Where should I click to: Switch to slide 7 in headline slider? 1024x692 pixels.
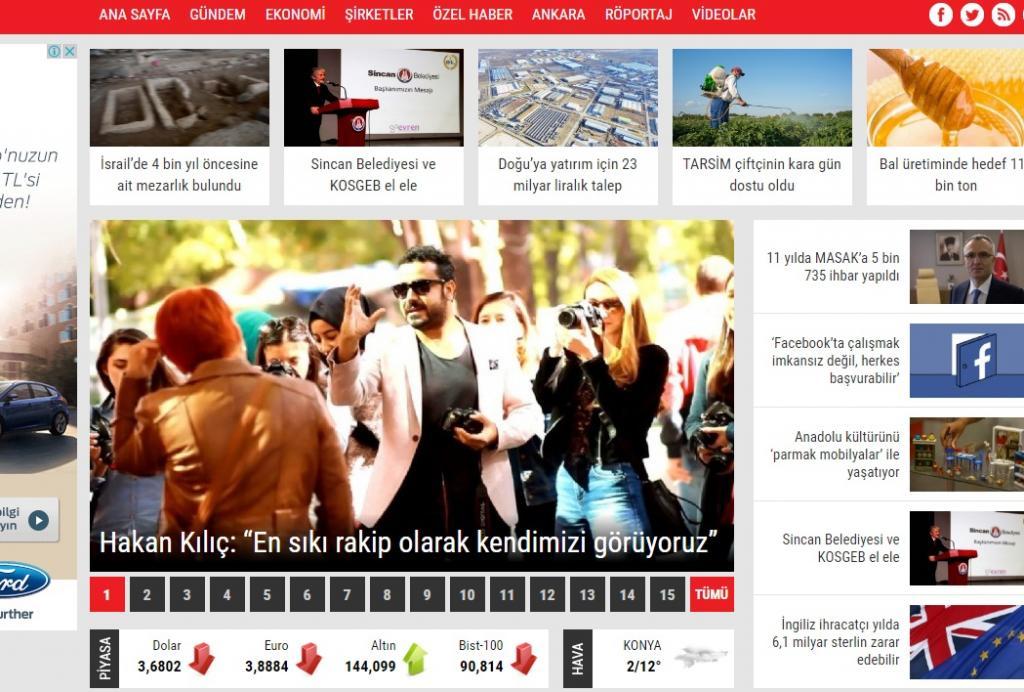point(347,595)
